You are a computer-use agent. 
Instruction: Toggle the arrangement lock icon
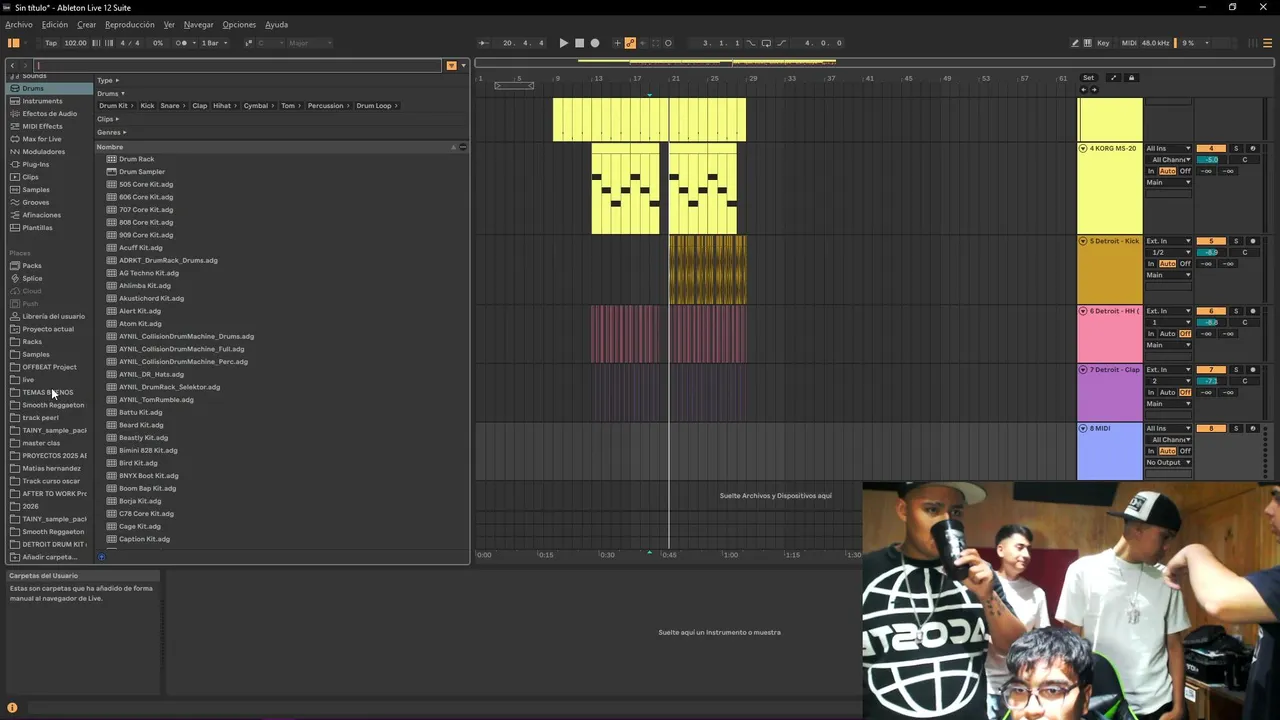(x=1131, y=78)
